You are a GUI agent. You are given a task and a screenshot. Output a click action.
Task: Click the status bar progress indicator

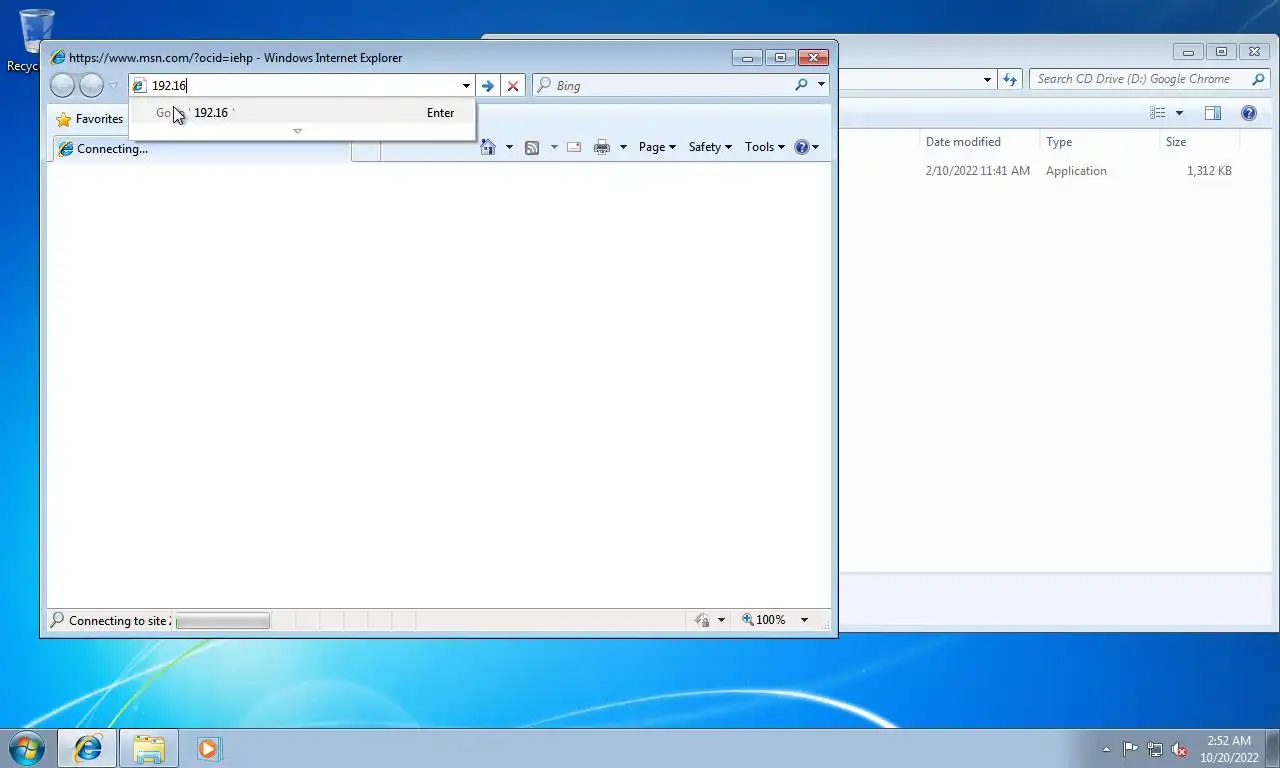coord(222,621)
